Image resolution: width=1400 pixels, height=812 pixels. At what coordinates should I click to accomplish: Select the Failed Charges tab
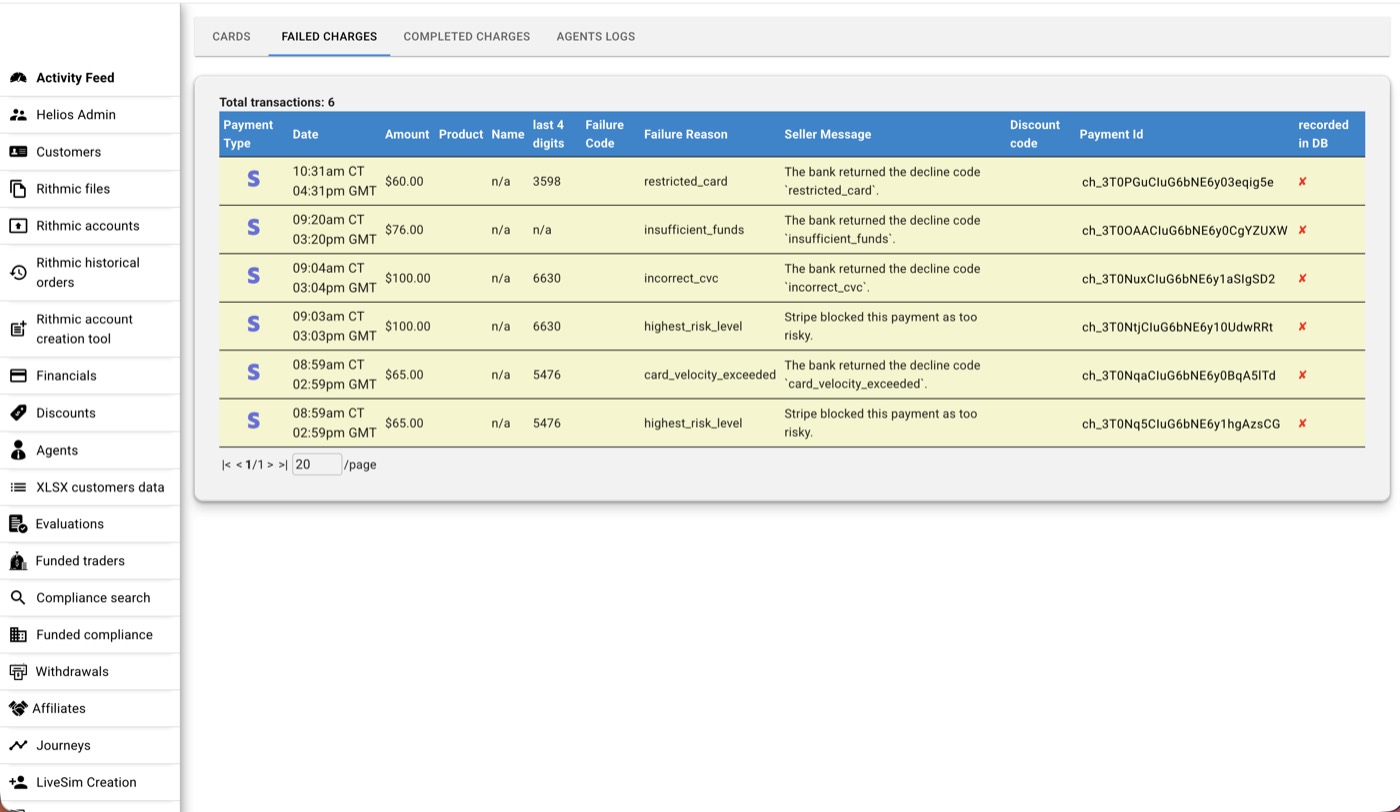329,36
